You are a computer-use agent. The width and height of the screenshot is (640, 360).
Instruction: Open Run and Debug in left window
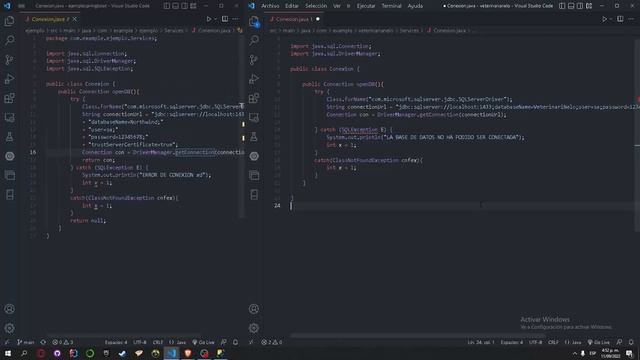coord(9,79)
